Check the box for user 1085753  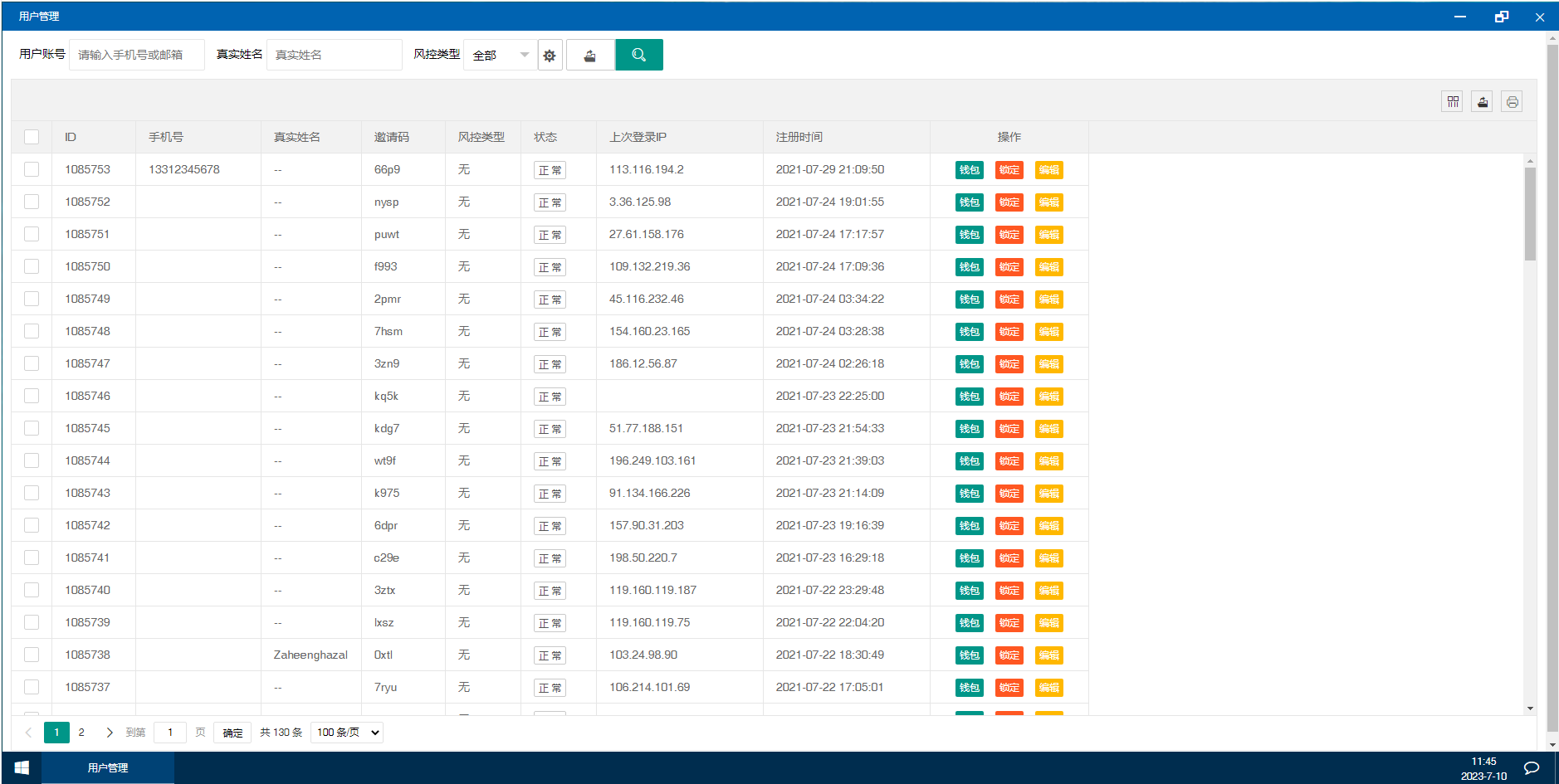pos(32,169)
